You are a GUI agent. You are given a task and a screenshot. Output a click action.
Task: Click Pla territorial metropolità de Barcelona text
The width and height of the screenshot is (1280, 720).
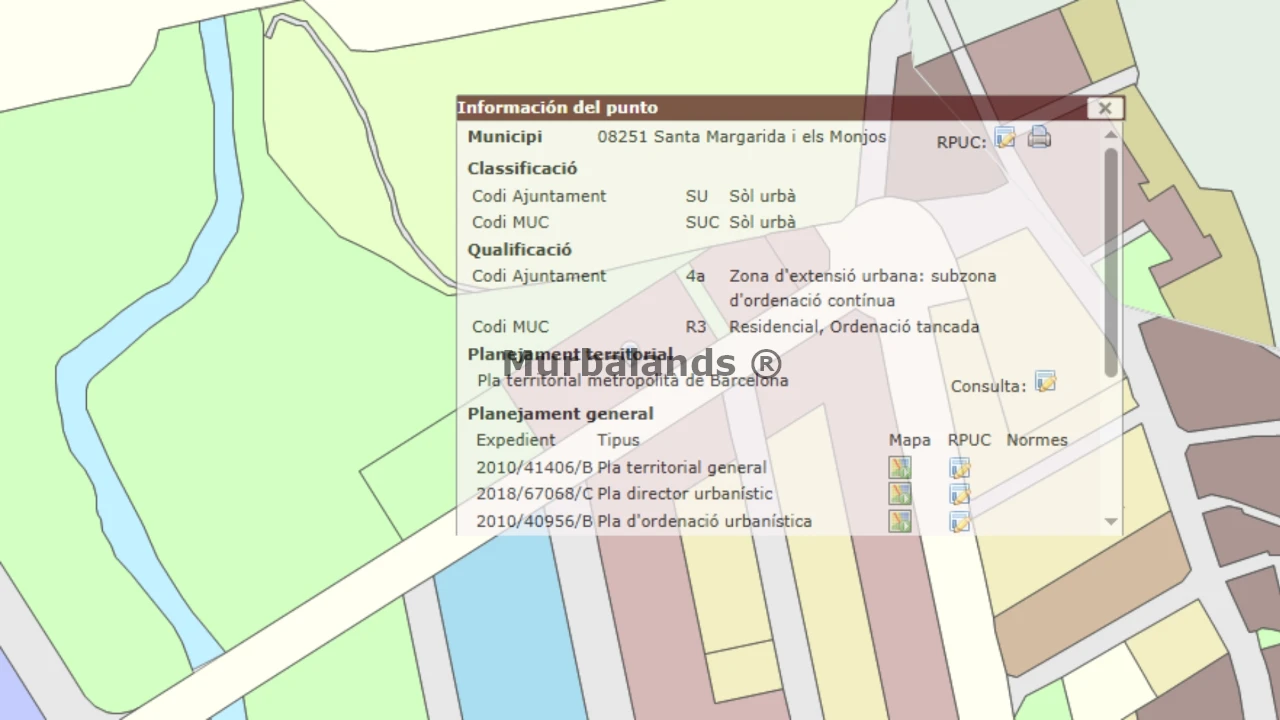633,381
